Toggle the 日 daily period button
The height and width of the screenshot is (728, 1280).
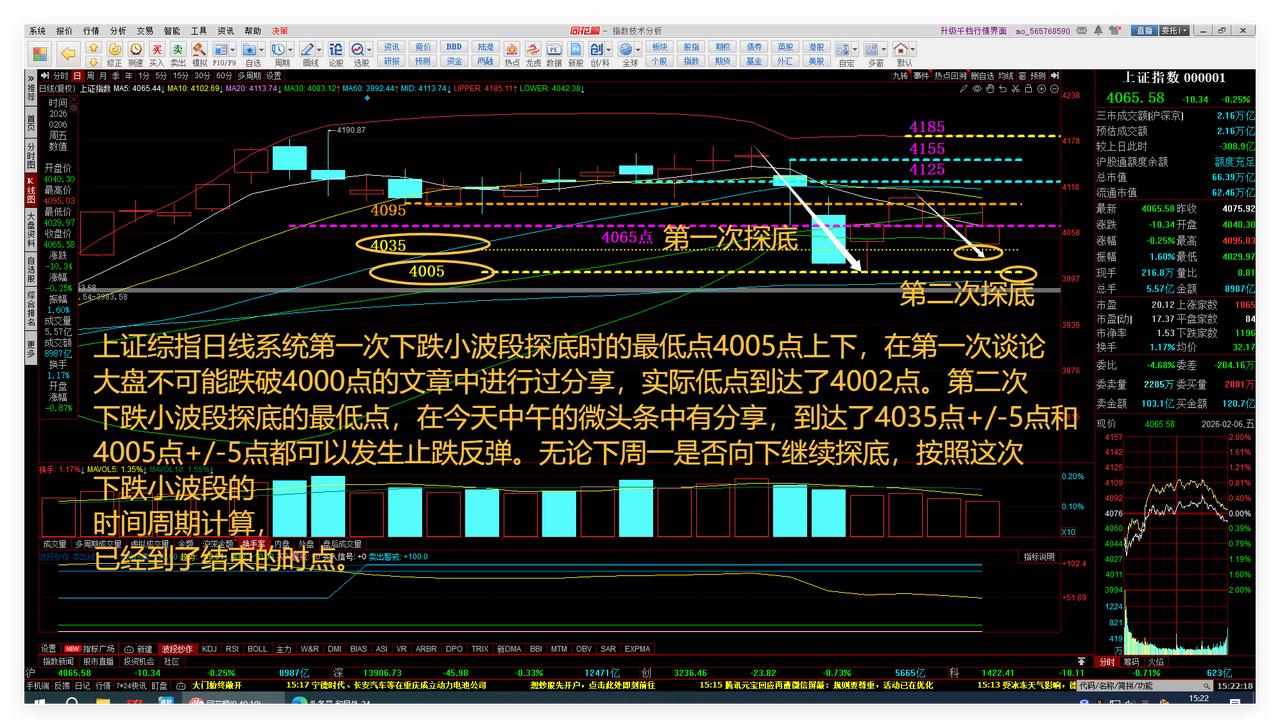point(77,76)
